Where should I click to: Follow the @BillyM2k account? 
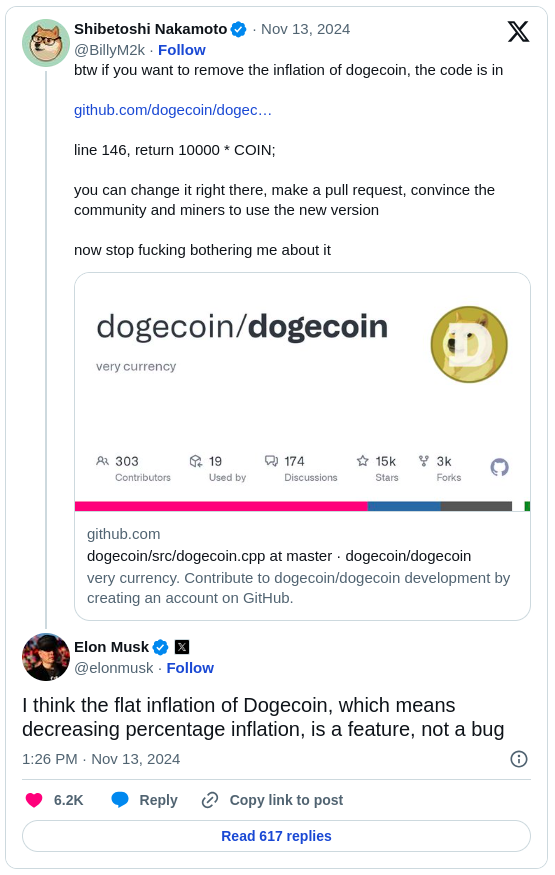pyautogui.click(x=182, y=50)
